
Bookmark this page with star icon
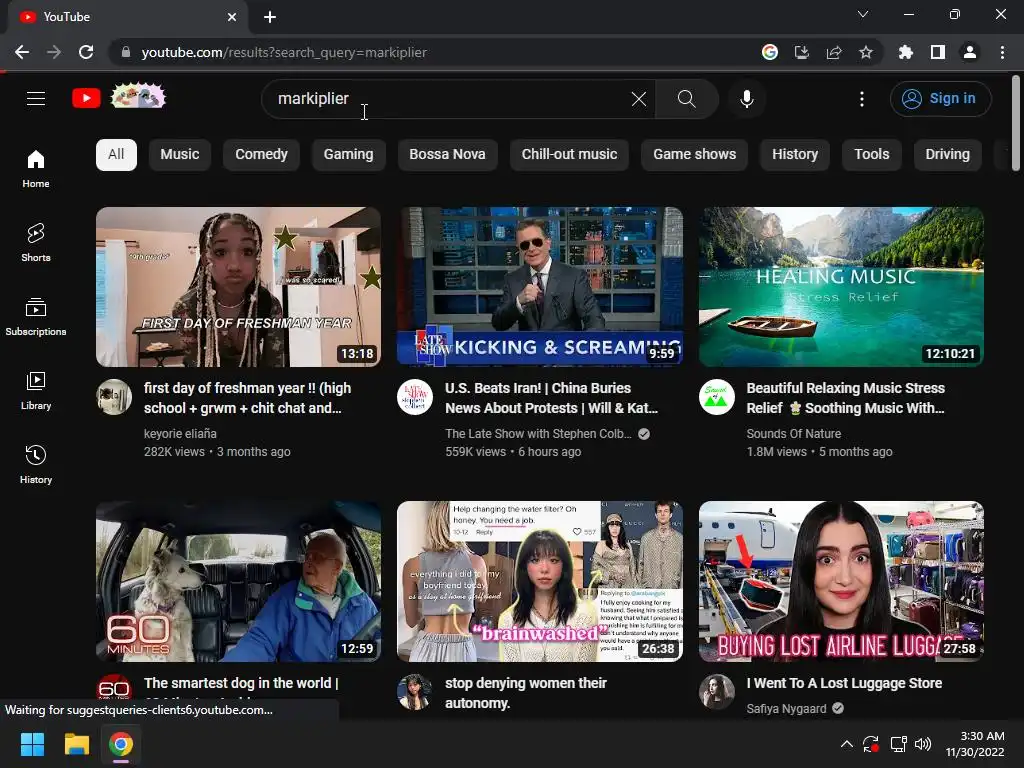click(x=866, y=52)
